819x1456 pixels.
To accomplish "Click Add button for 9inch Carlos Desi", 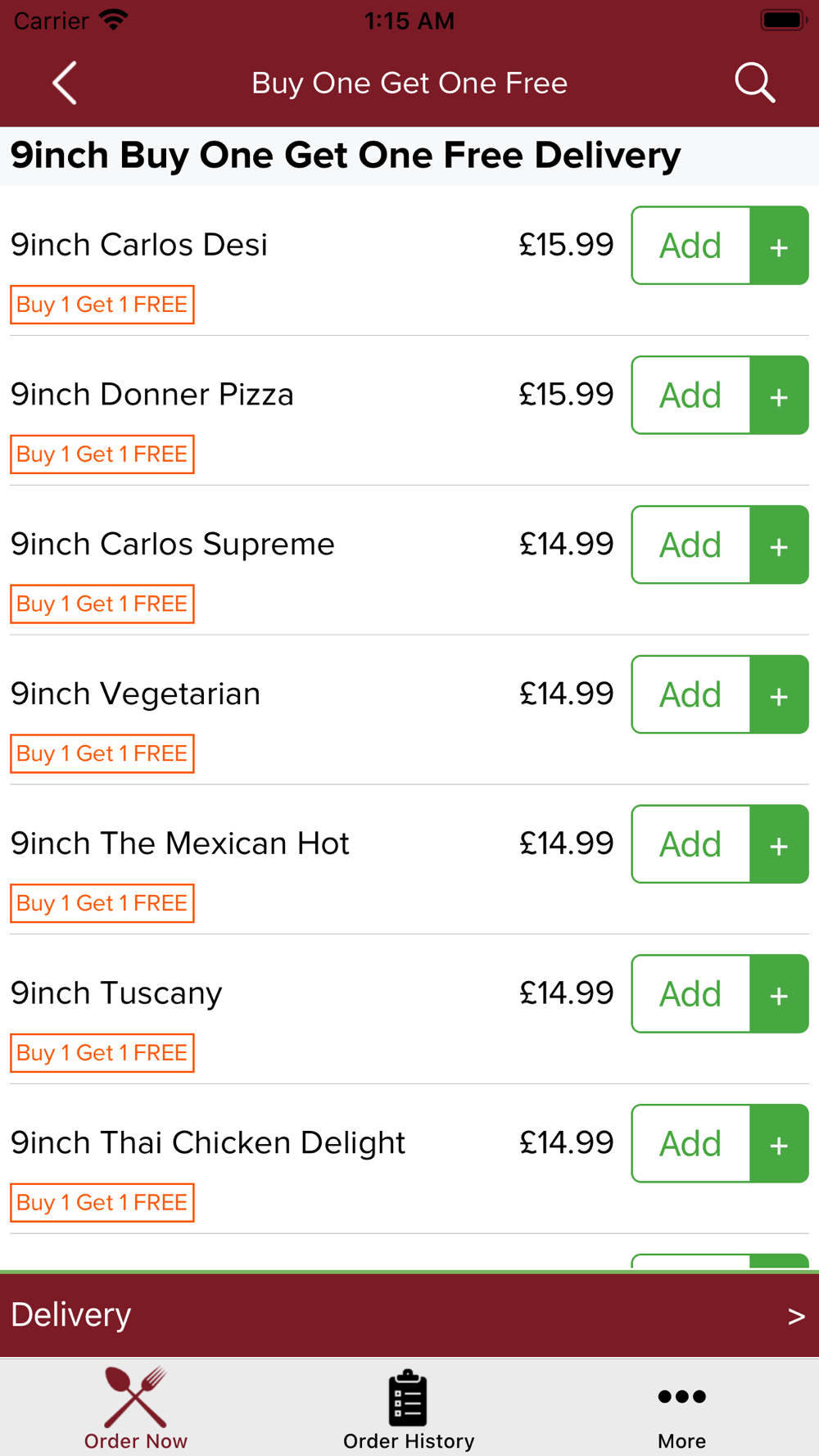I will (x=691, y=246).
